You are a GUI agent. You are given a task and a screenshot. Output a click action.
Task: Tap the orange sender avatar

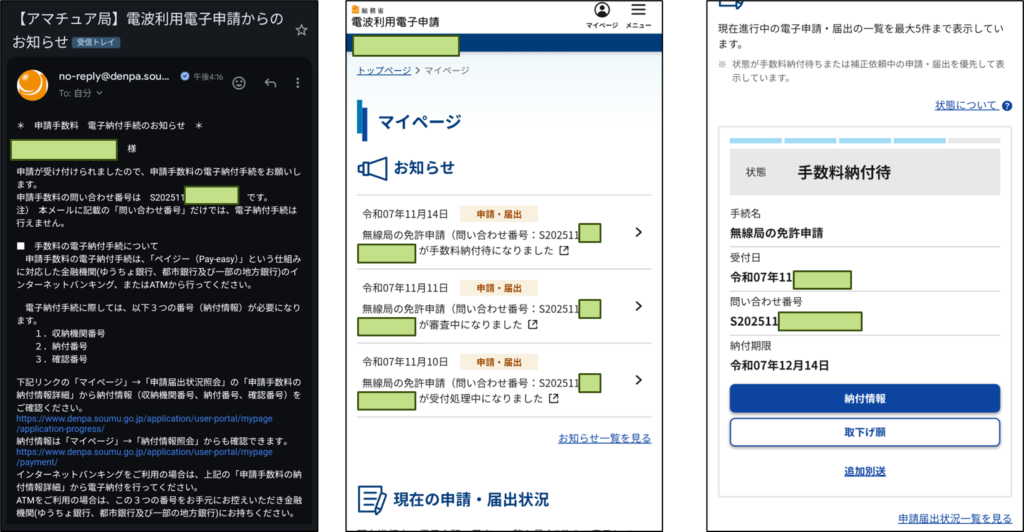point(31,84)
